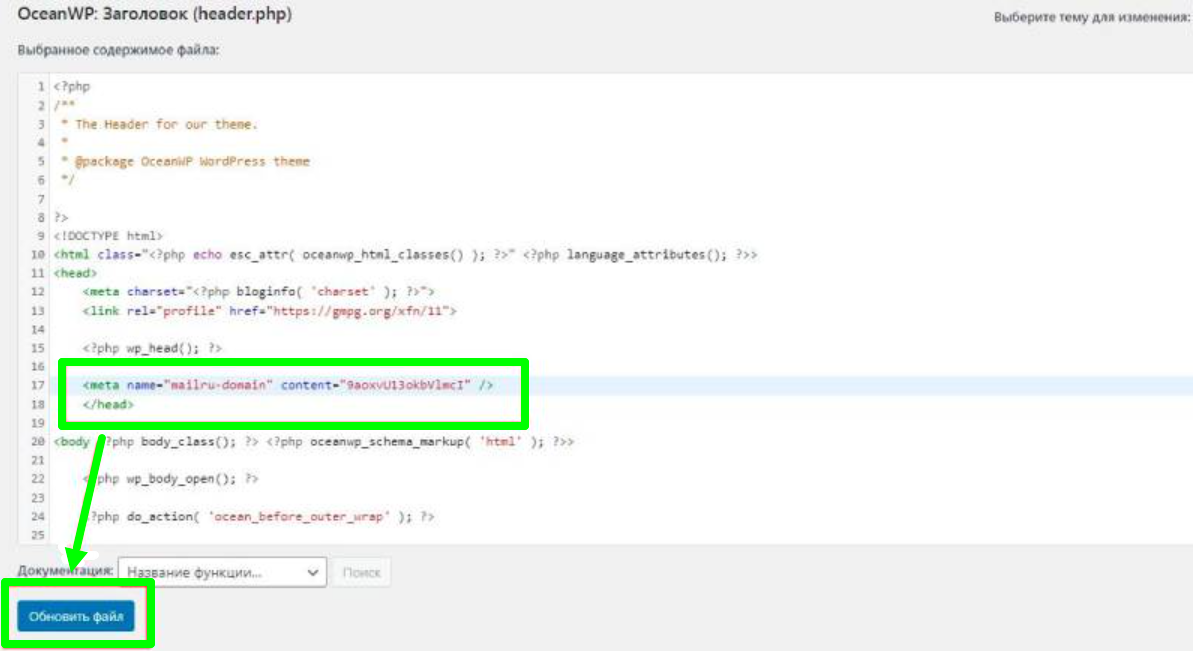Click line number 10 in the editor gutter
Viewport: 1193px width, 651px height.
(37, 255)
